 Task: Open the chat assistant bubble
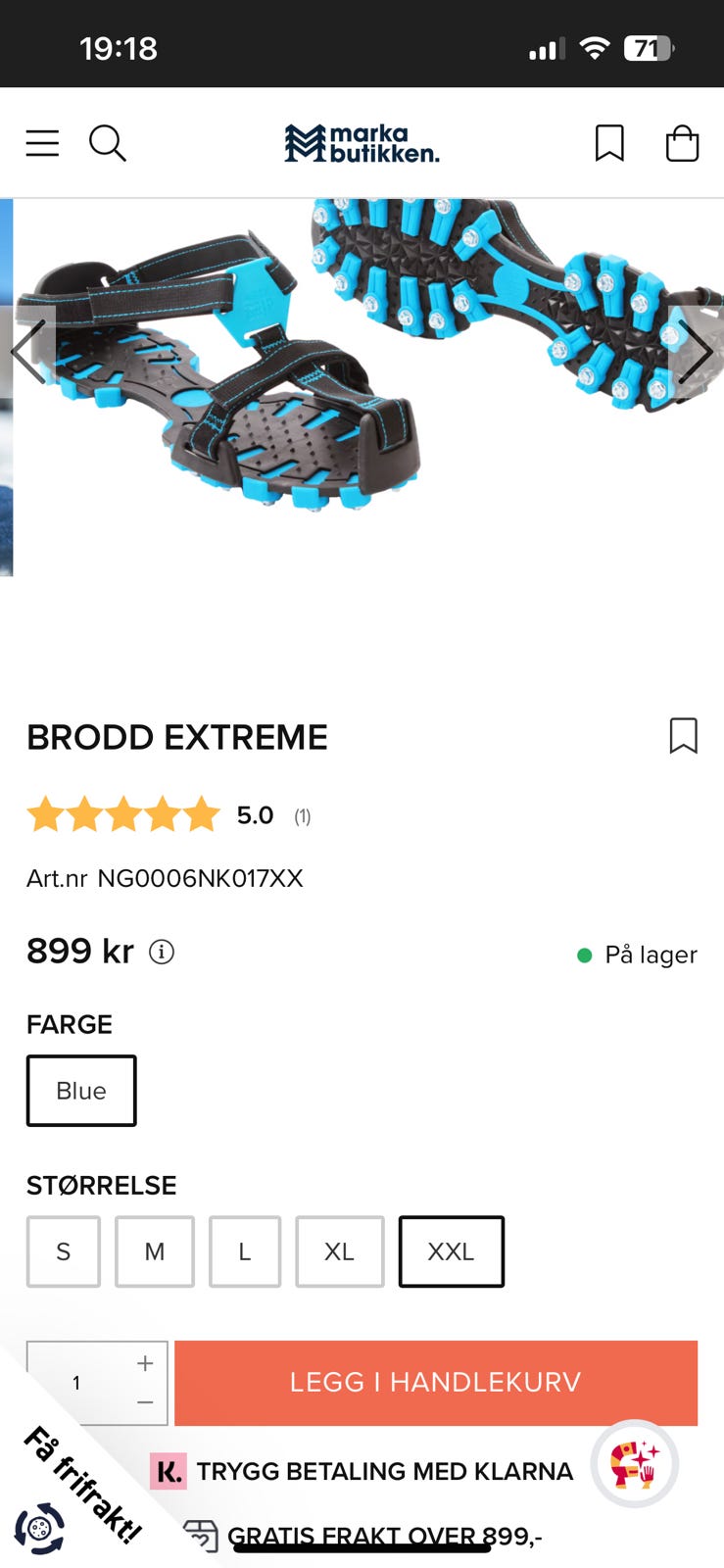coord(635,1464)
